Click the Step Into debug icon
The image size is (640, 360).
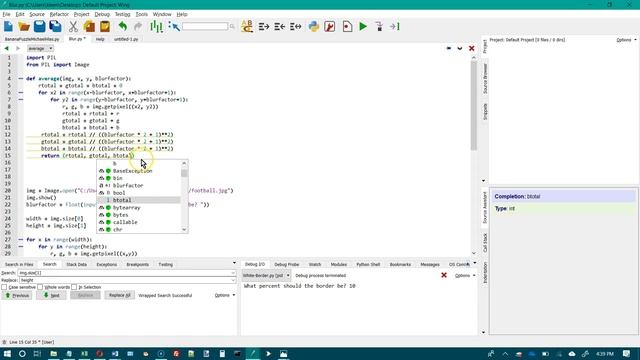tap(379, 27)
